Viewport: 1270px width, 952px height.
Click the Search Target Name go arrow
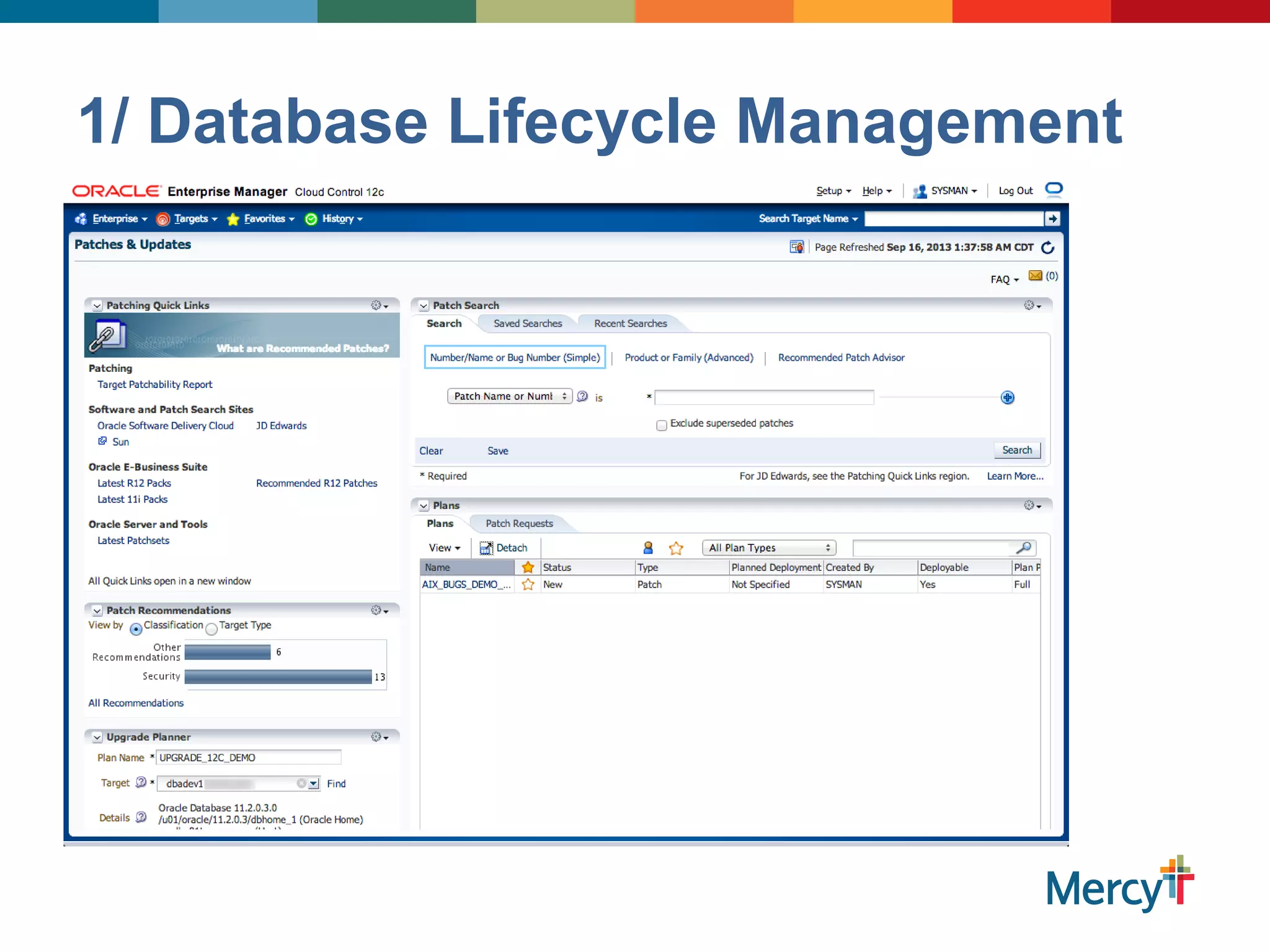click(1052, 219)
